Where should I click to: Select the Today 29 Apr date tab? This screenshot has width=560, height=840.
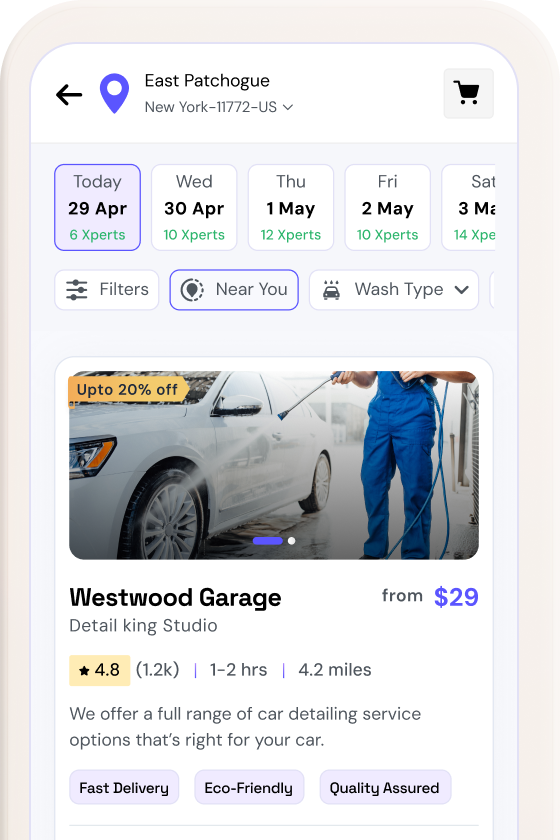pyautogui.click(x=98, y=207)
